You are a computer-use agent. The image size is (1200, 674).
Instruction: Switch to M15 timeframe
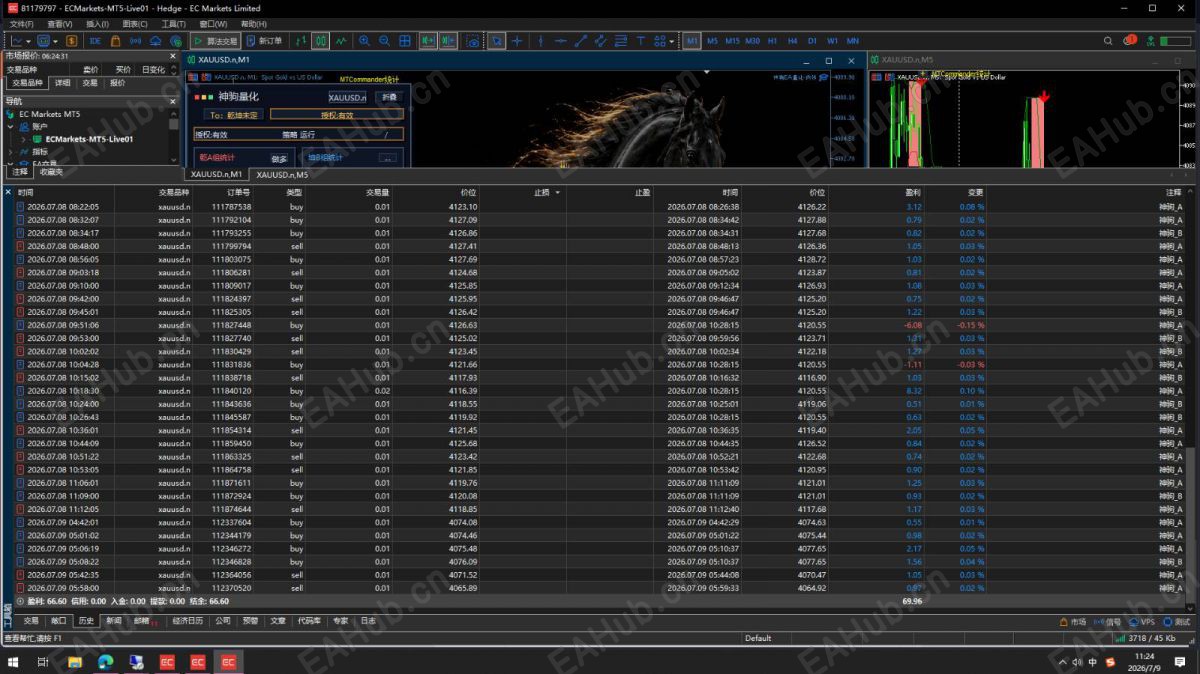click(732, 41)
